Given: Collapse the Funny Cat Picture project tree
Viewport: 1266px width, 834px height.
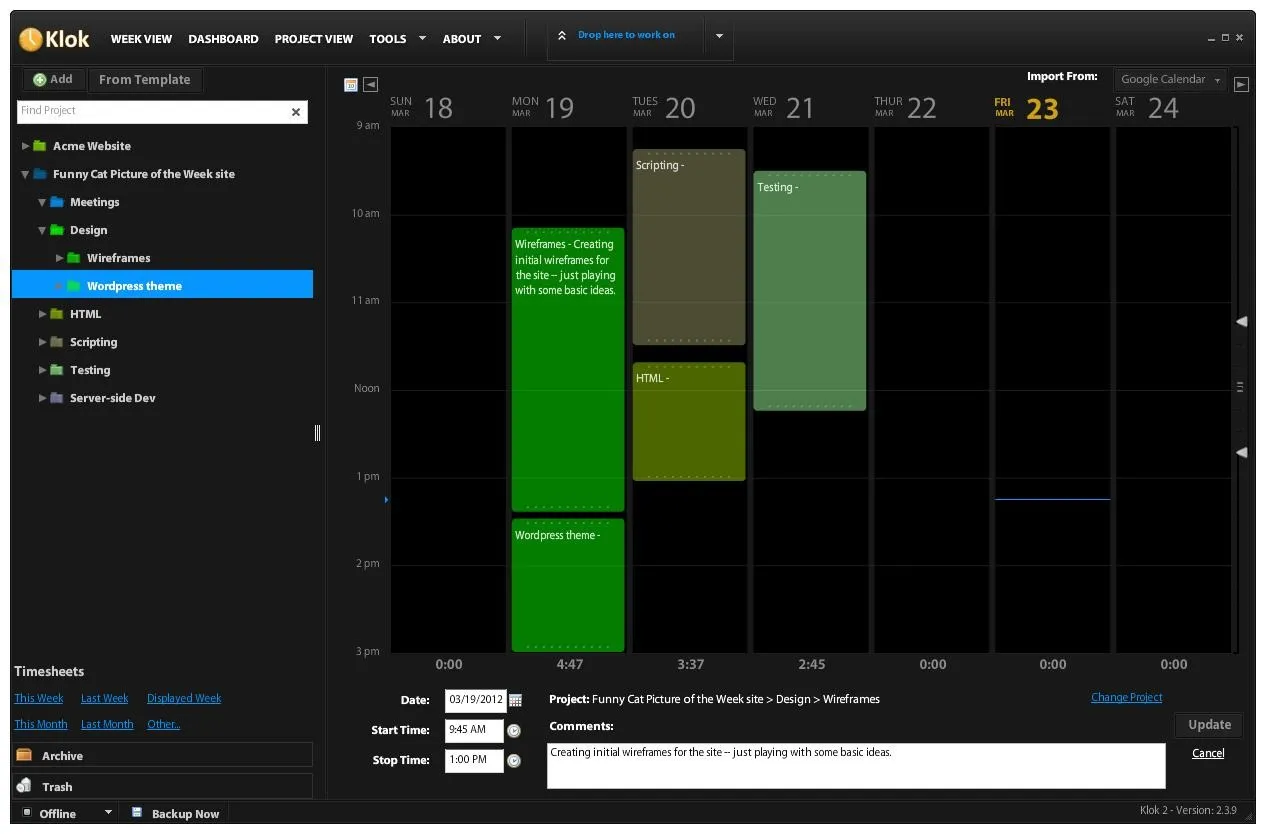Looking at the screenshot, I should pyautogui.click(x=23, y=173).
